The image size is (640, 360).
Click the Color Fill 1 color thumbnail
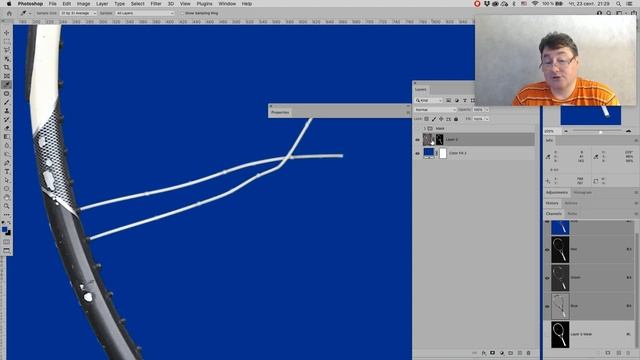[429, 153]
